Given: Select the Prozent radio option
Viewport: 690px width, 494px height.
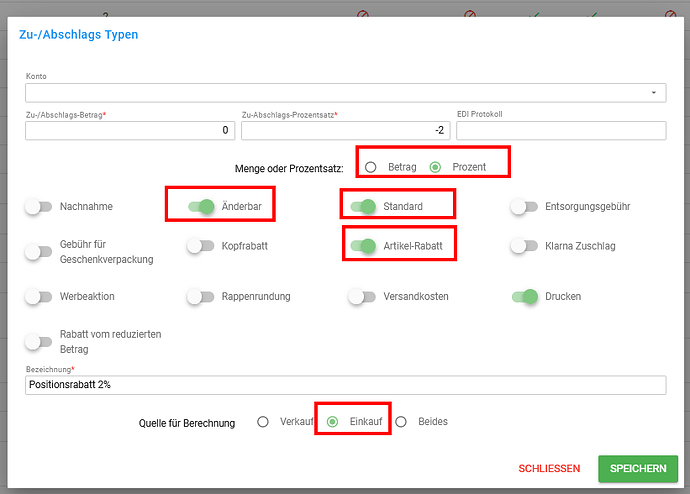Looking at the screenshot, I should click(435, 167).
